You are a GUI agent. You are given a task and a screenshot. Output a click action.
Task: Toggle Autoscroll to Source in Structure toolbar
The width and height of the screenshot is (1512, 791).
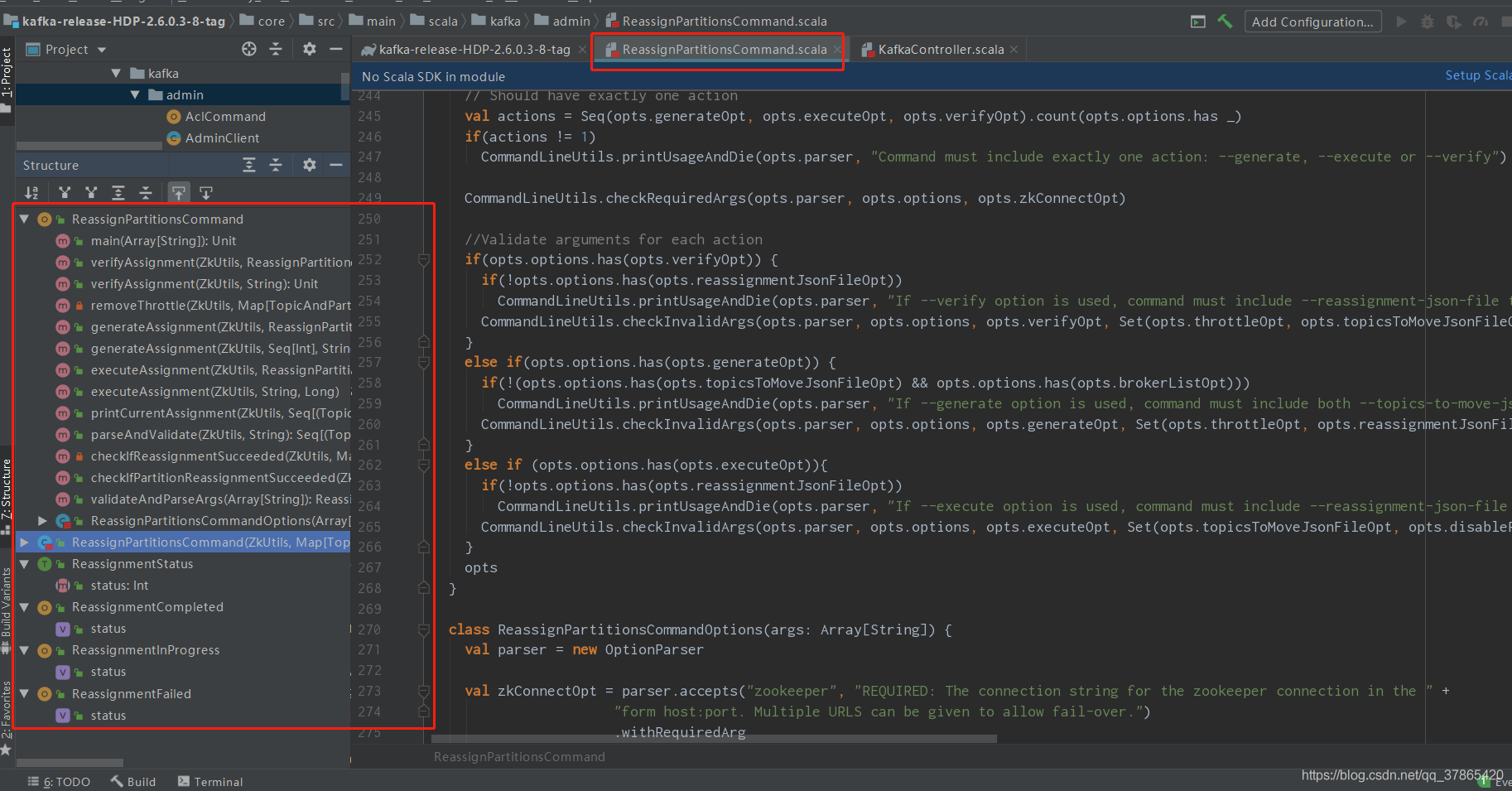[178, 193]
